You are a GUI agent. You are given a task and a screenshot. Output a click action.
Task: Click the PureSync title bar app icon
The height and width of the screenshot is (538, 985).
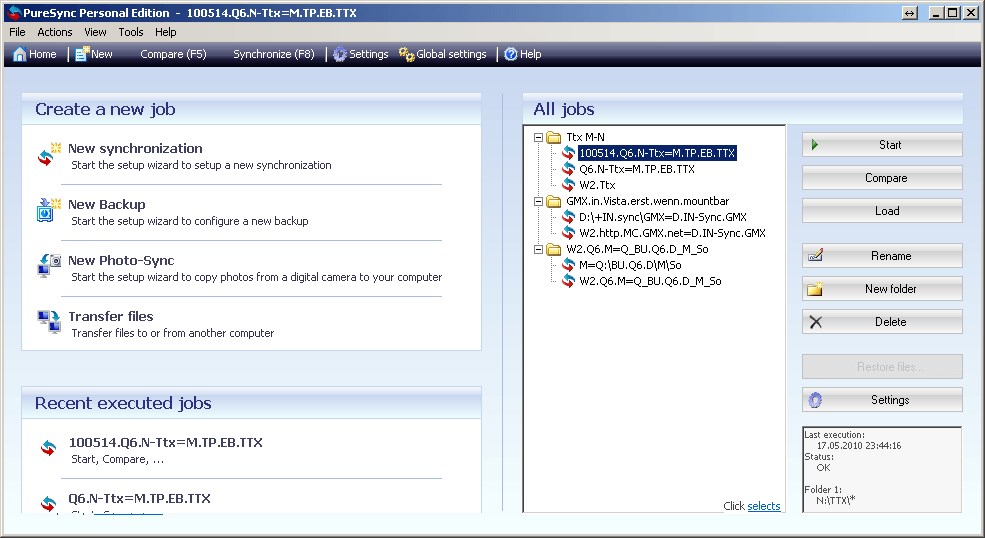coord(13,13)
